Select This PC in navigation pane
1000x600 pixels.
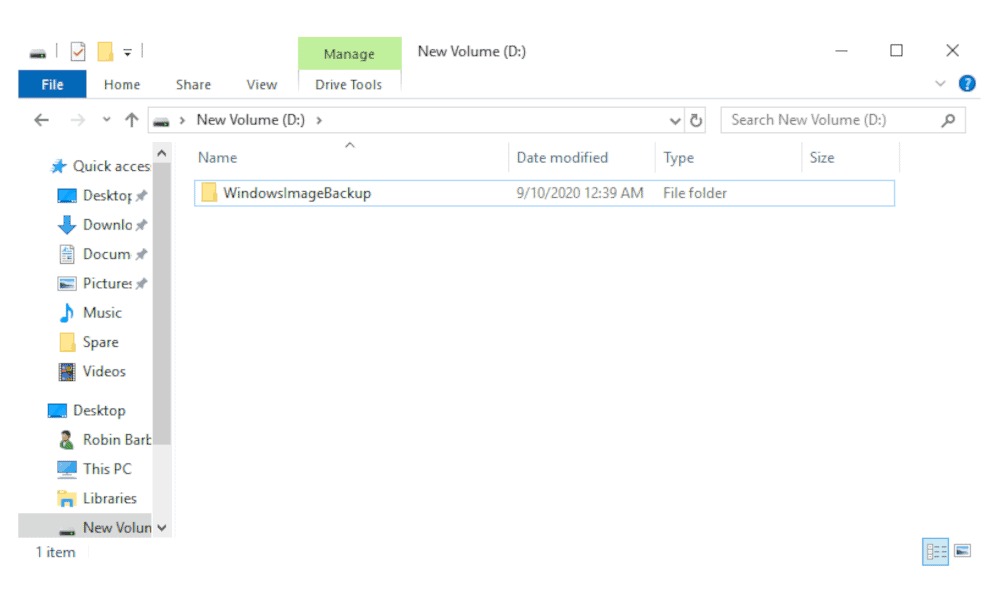tap(107, 469)
